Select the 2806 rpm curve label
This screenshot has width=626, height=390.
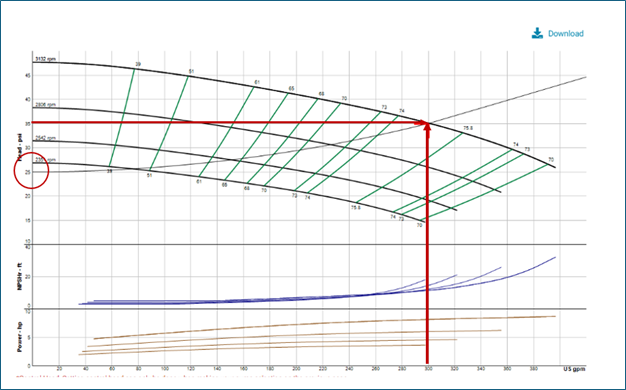(45, 105)
